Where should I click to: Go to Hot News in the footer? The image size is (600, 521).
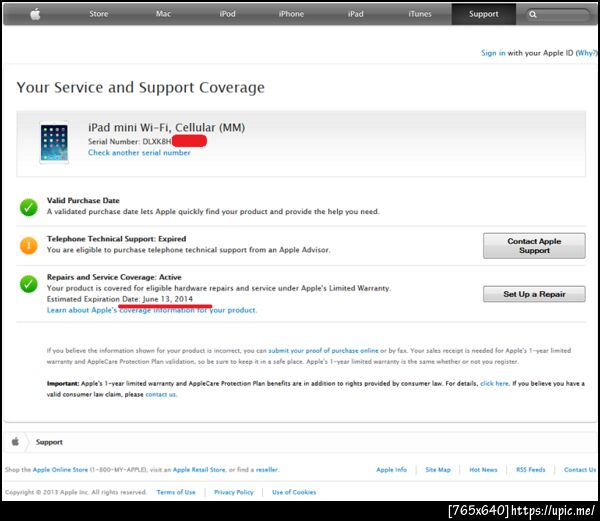coord(483,470)
